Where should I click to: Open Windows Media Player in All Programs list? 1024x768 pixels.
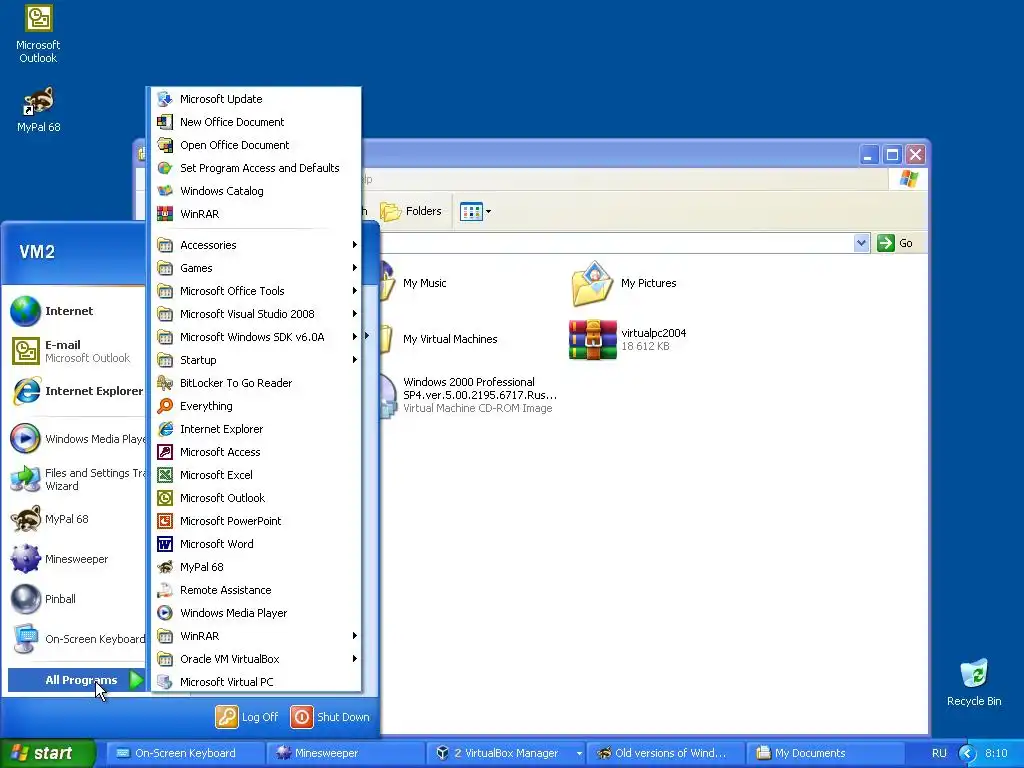[x=256, y=613]
